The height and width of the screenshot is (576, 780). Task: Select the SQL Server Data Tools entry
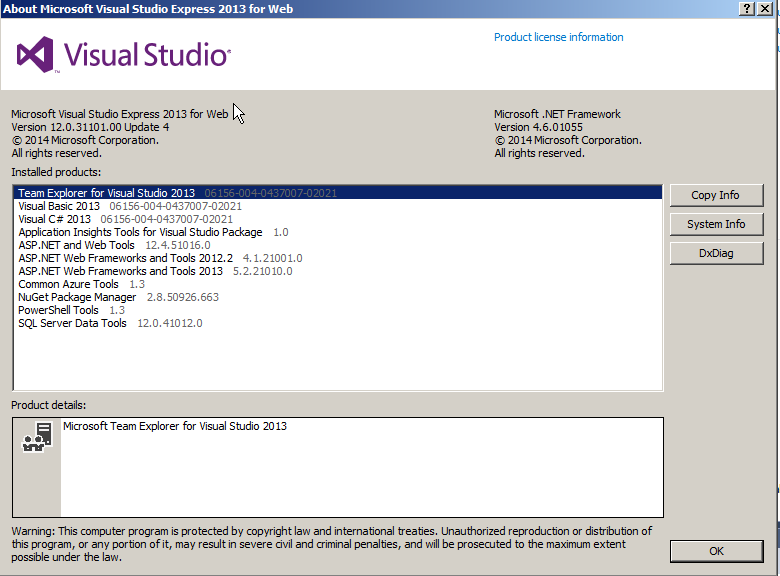click(338, 323)
